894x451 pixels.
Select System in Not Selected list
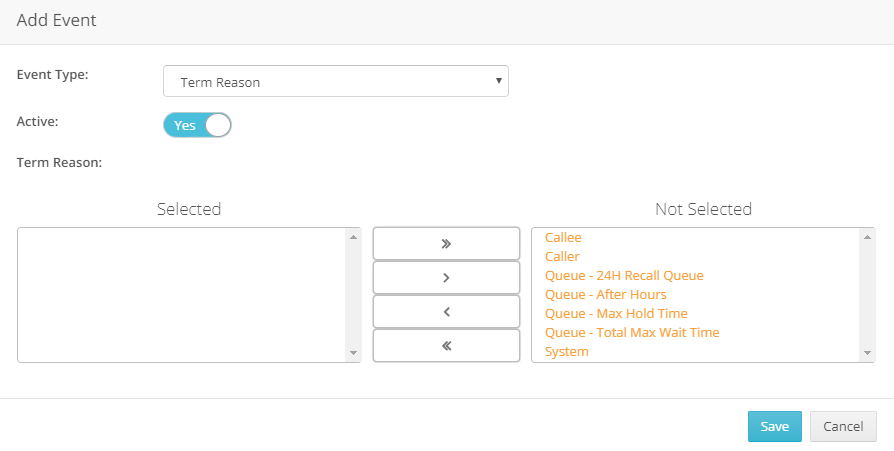coord(567,352)
